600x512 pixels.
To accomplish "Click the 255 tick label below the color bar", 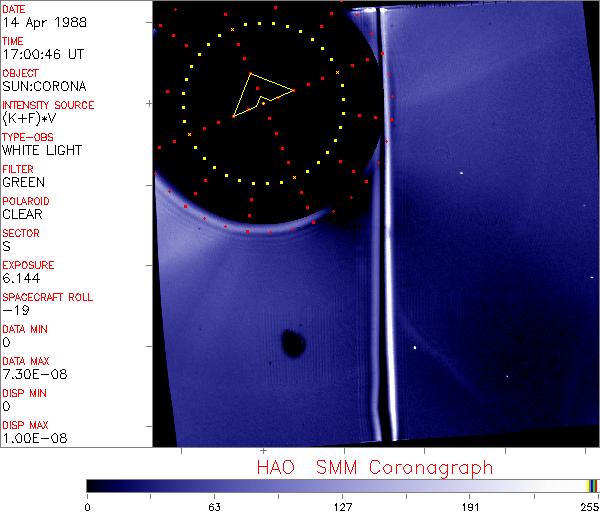I will tap(588, 506).
